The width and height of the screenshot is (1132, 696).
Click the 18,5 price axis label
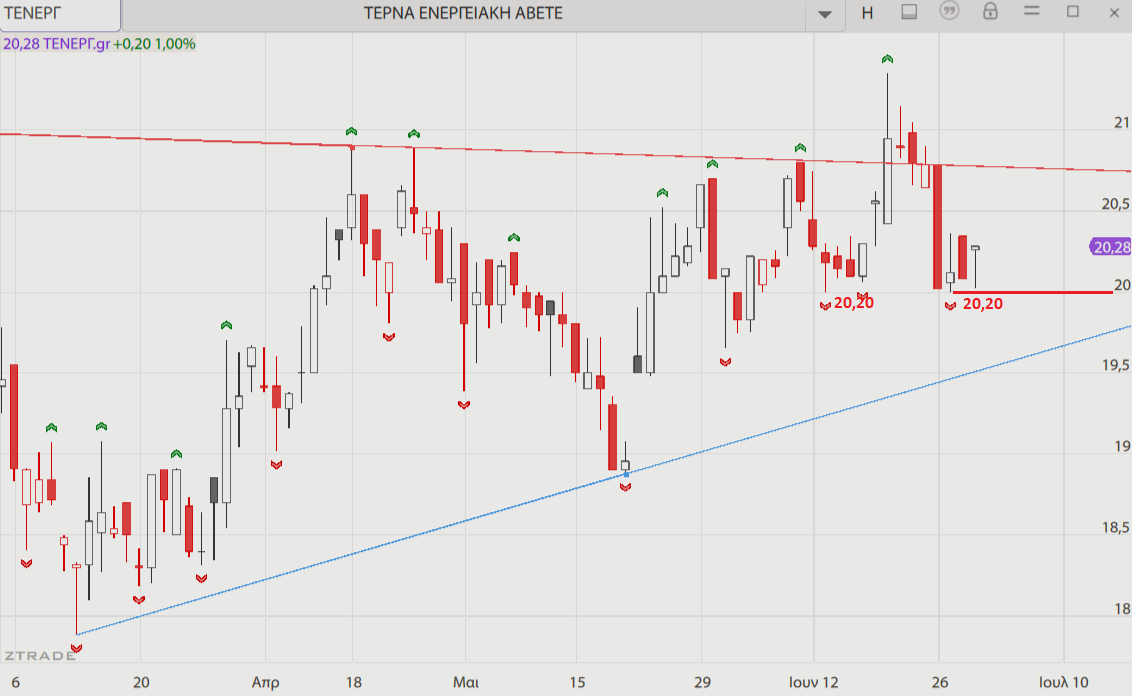(1115, 528)
